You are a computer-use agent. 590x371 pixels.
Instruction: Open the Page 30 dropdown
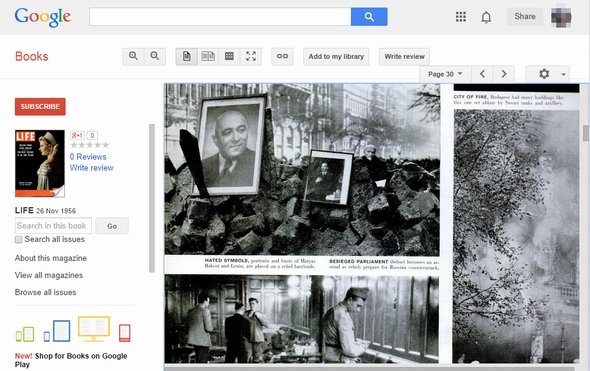coord(445,74)
